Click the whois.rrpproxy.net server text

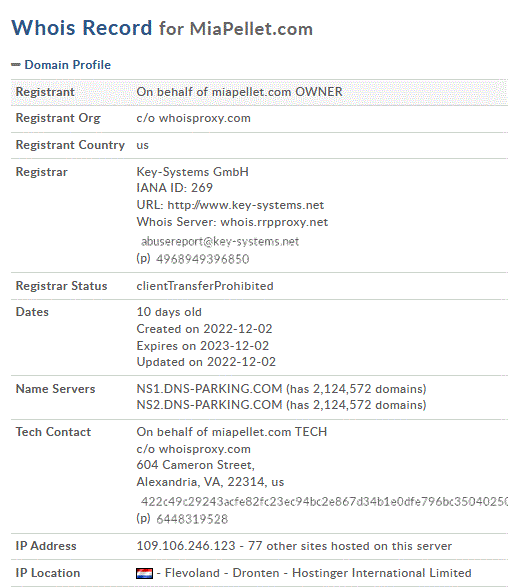274,222
